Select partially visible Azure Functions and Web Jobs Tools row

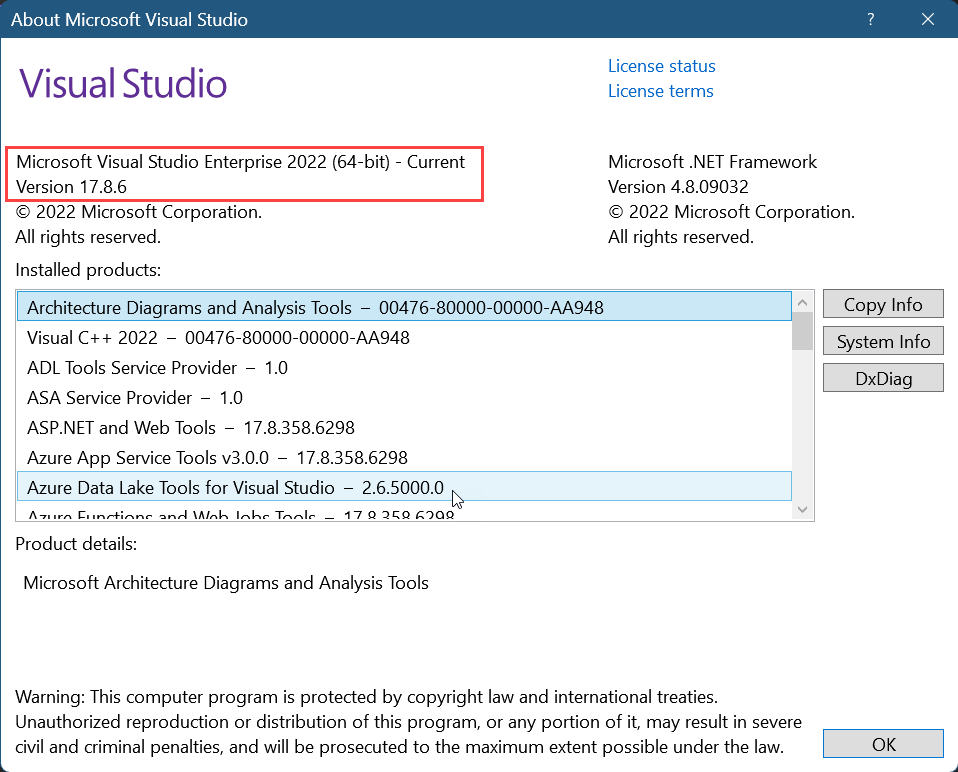tap(404, 512)
